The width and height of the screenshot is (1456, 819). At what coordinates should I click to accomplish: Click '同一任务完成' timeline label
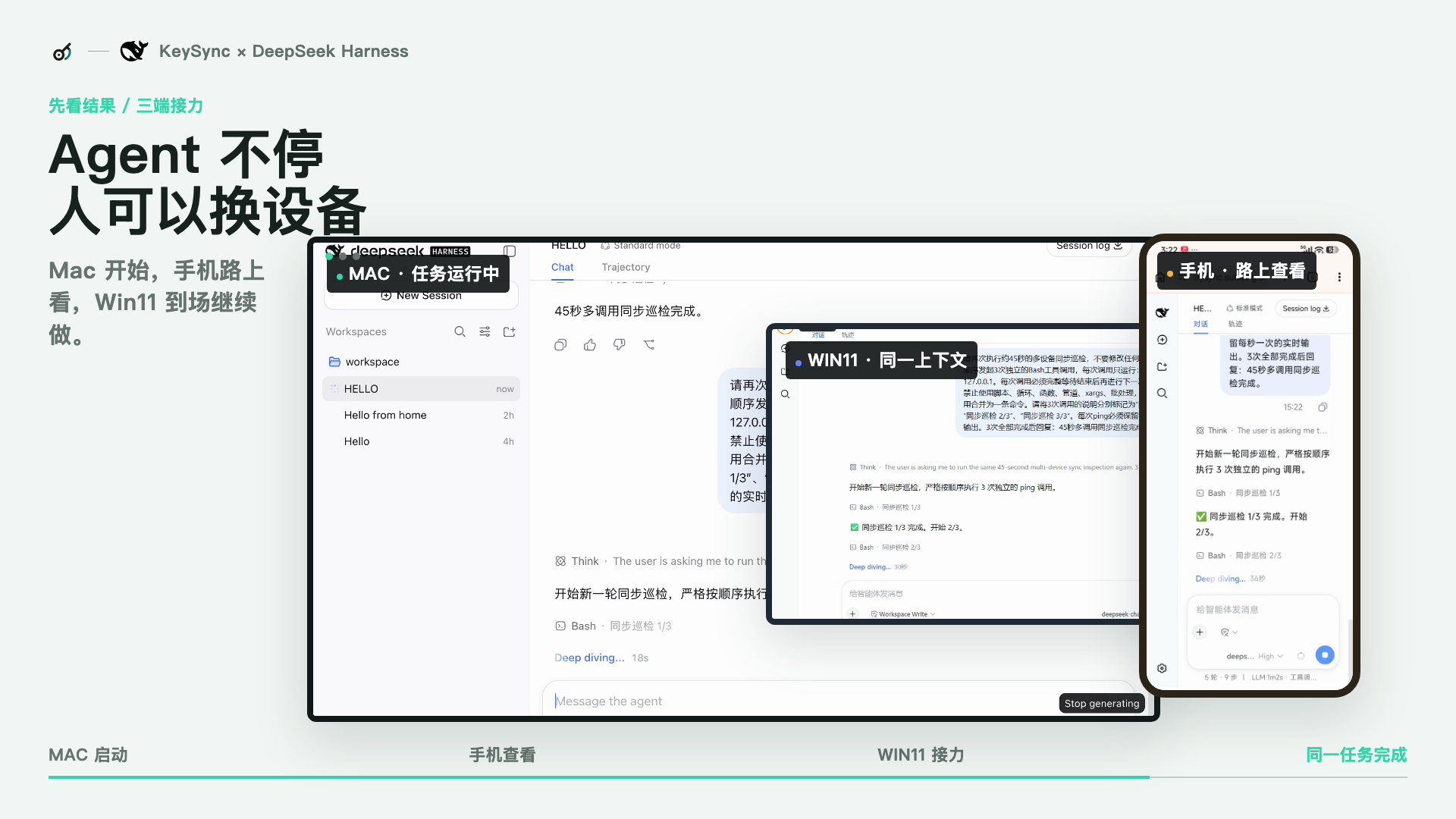[x=1356, y=755]
